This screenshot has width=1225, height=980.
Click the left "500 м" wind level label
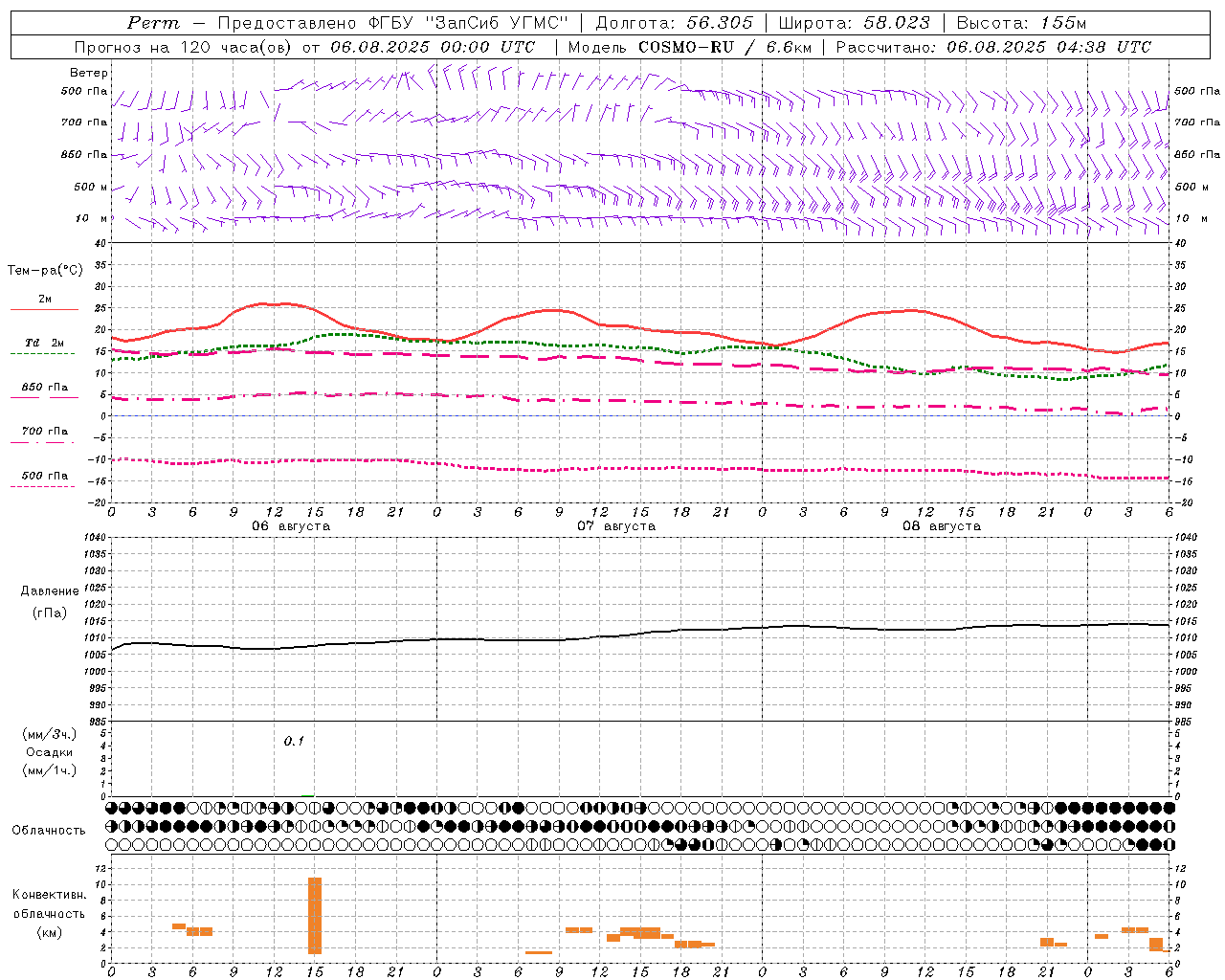click(x=91, y=187)
